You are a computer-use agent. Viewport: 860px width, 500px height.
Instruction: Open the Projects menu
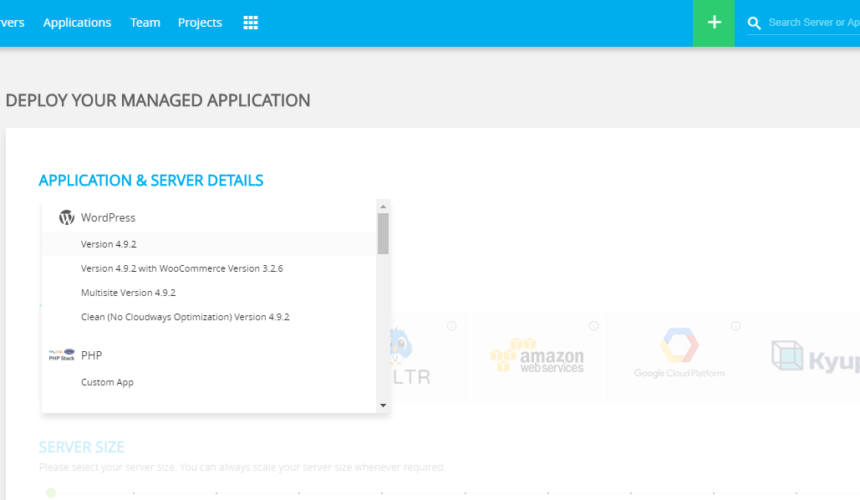point(200,23)
